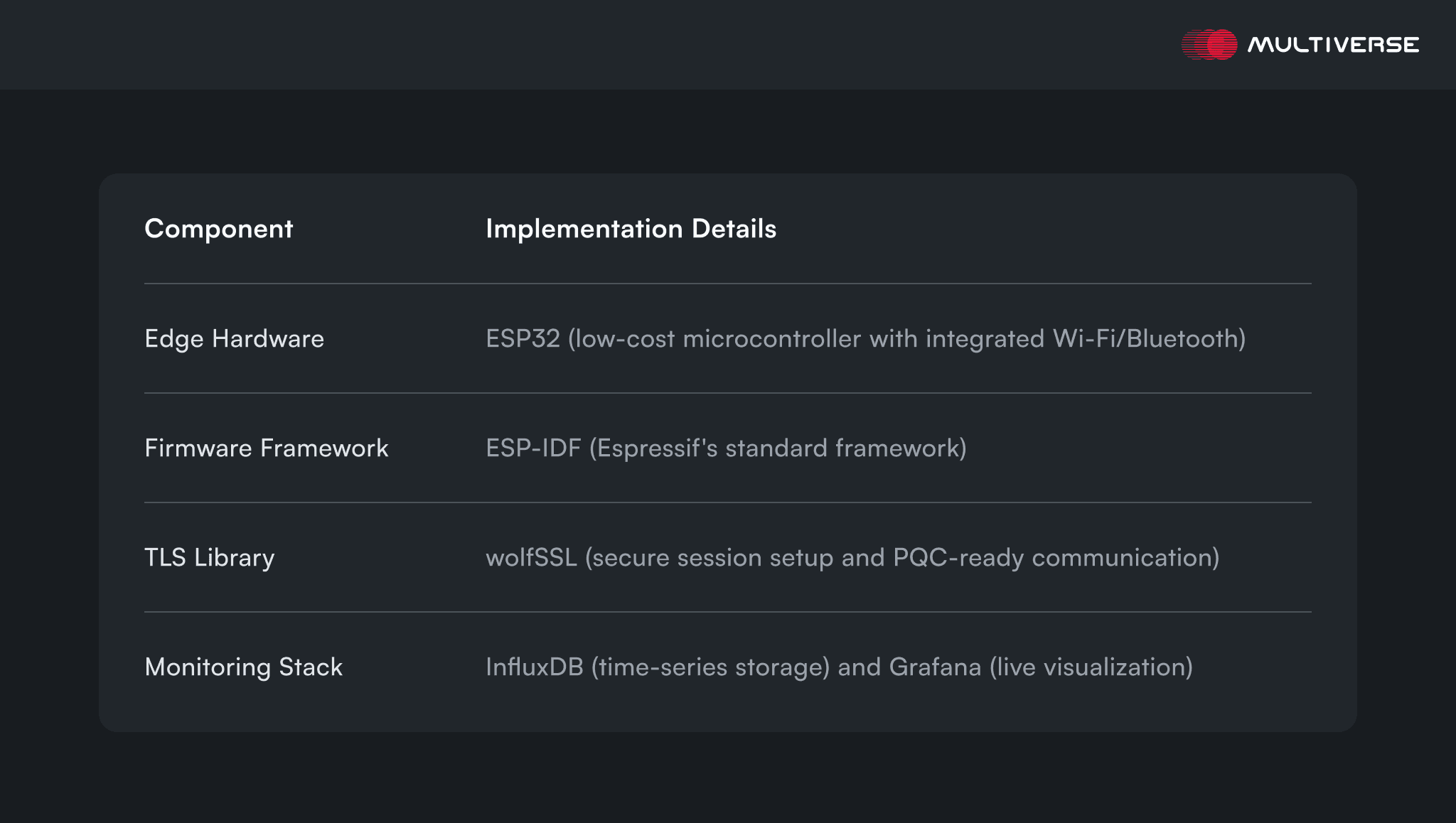The height and width of the screenshot is (823, 1456).
Task: Click the ESP-IDF text
Action: tap(533, 448)
